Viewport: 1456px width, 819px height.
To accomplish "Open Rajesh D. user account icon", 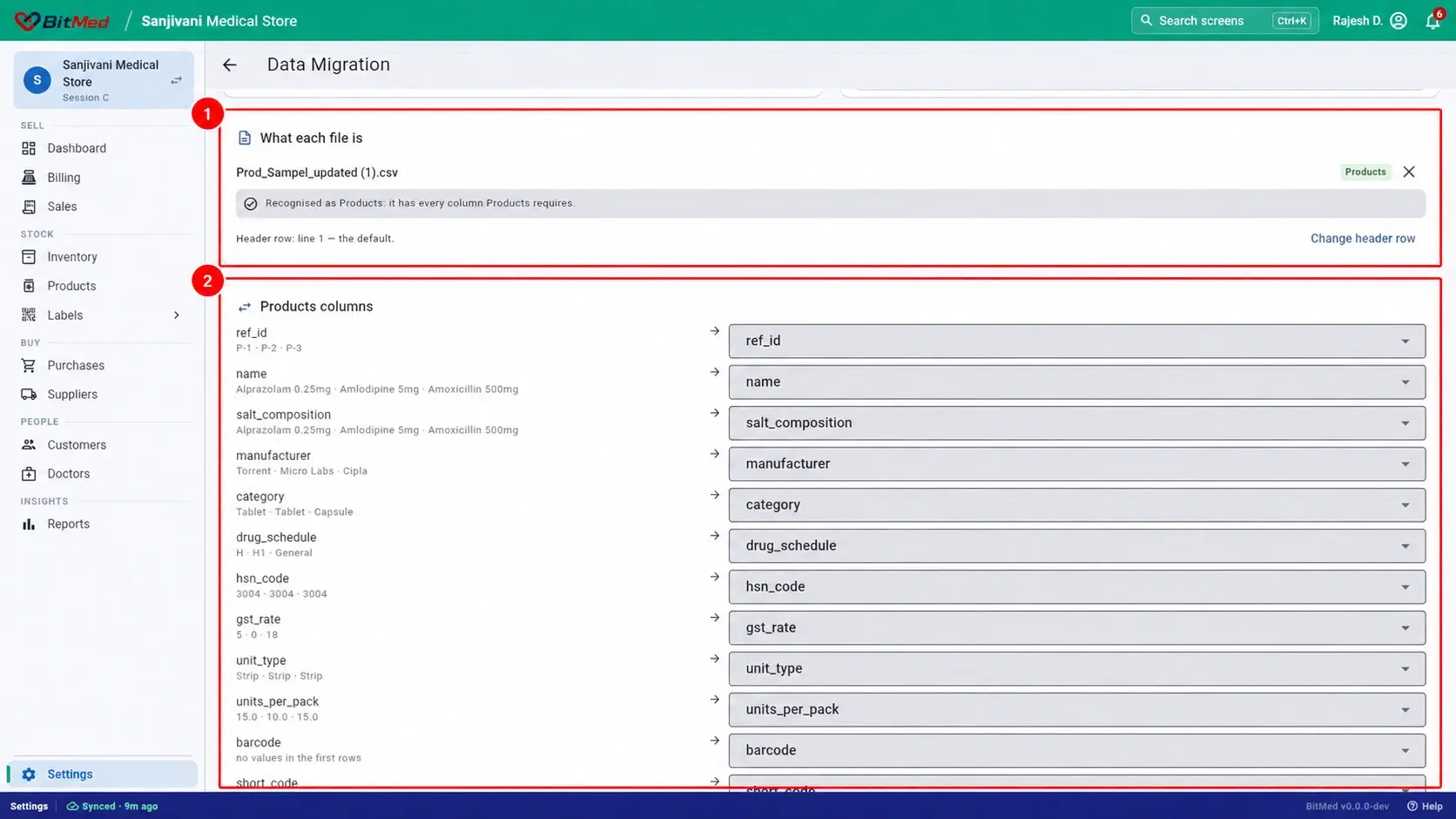I will pyautogui.click(x=1399, y=21).
